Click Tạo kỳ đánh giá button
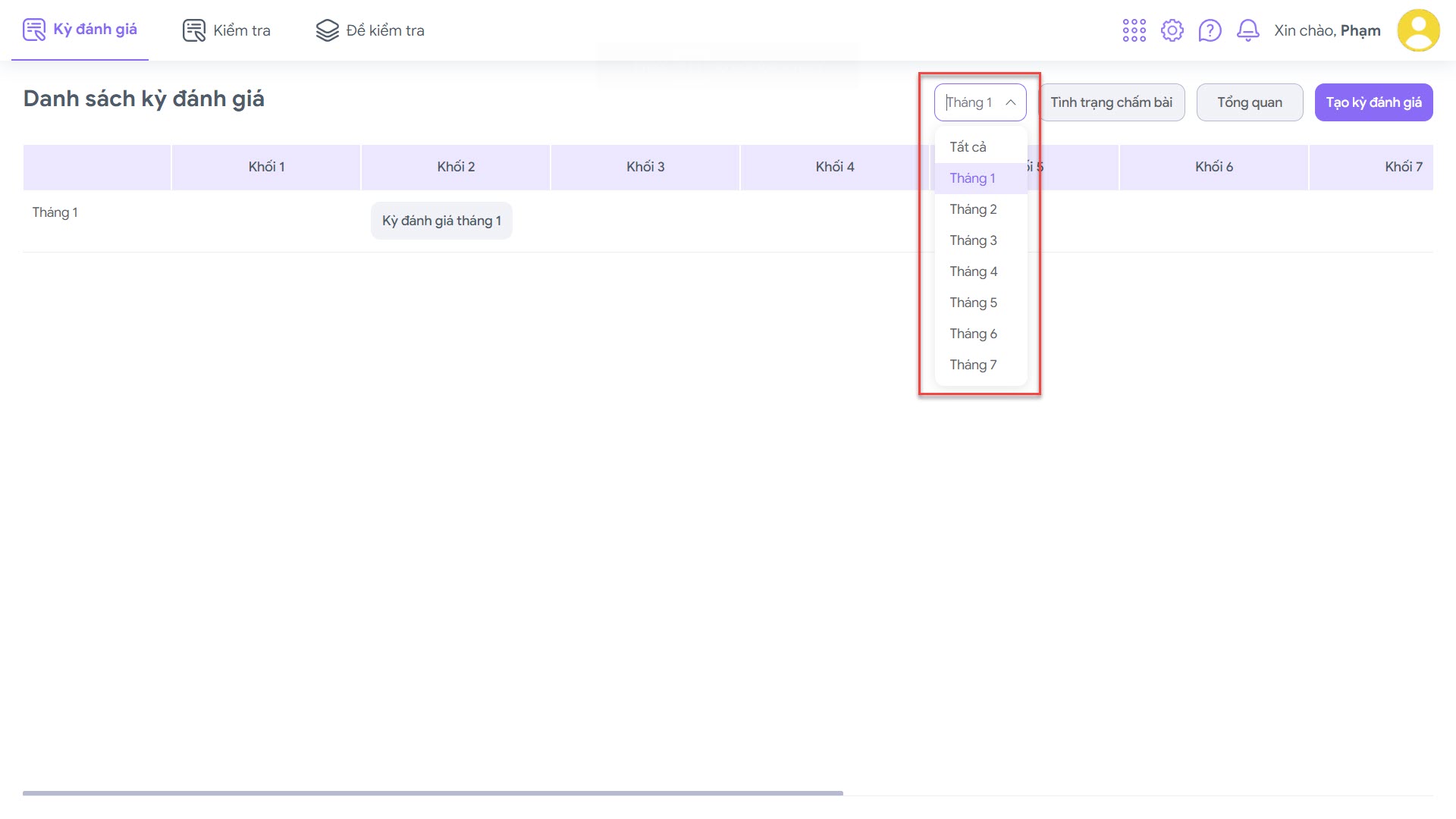 pos(1373,102)
